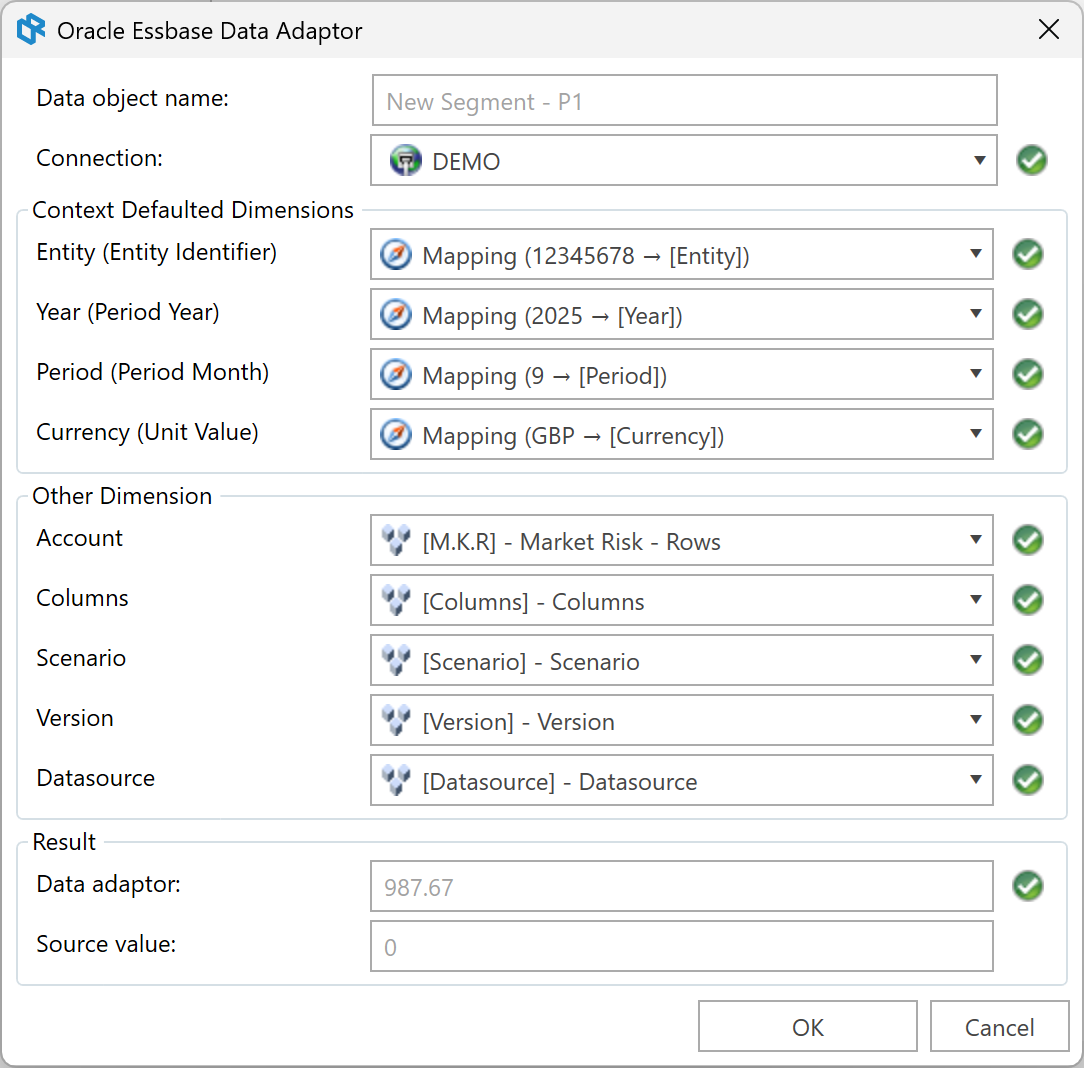Click the cubes icon in Account field
The width and height of the screenshot is (1084, 1068).
[396, 540]
